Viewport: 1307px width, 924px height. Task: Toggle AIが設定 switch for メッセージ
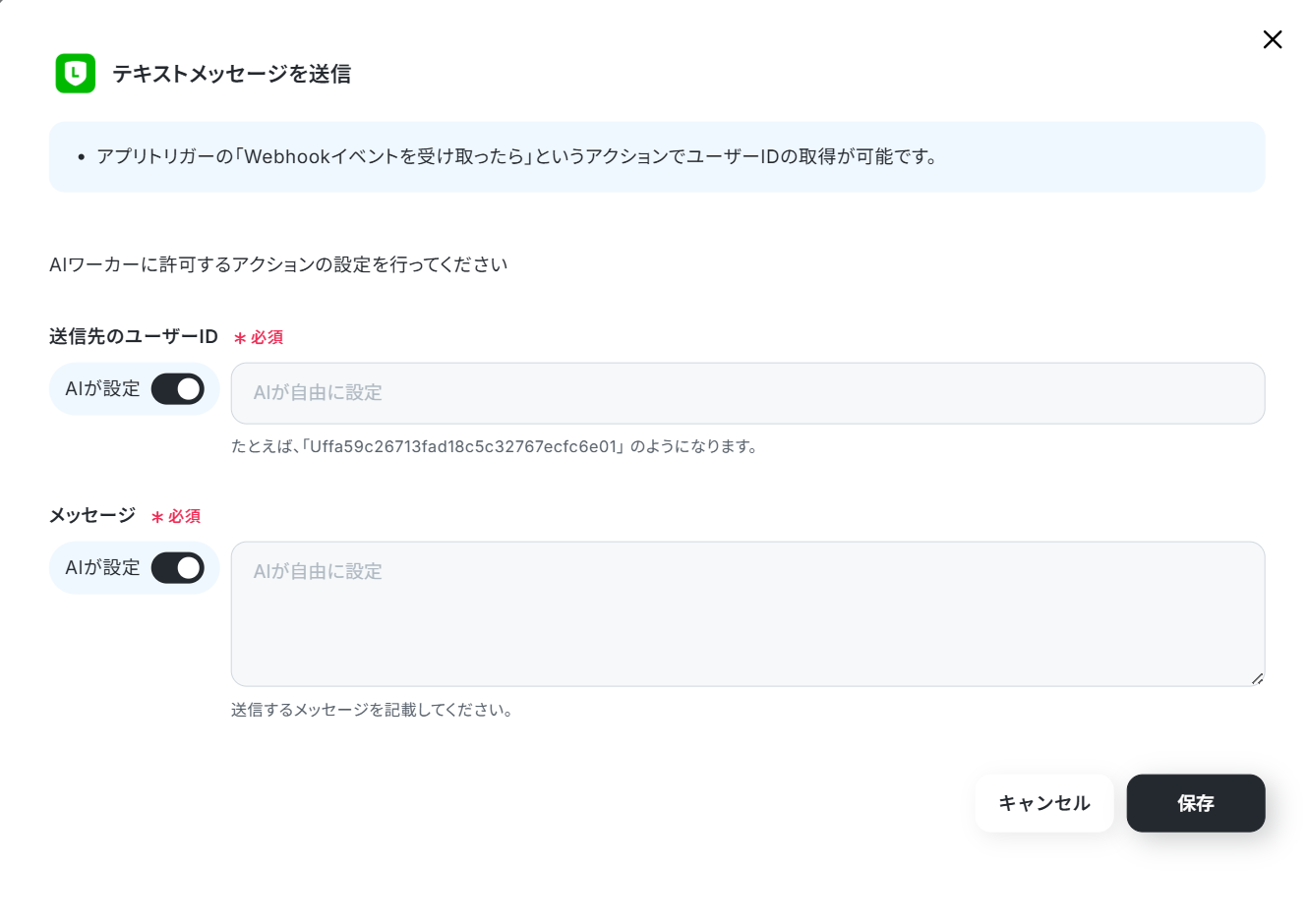[x=178, y=568]
